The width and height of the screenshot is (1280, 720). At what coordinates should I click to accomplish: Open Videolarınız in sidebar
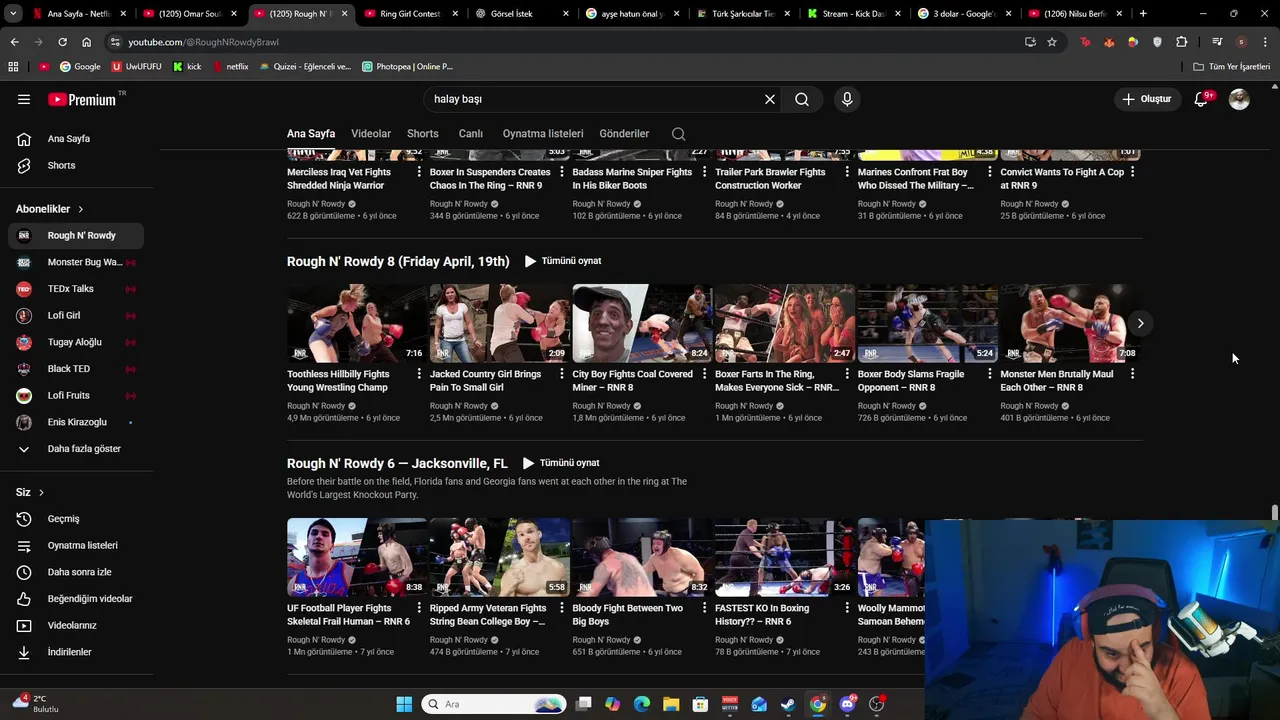tap(76, 625)
